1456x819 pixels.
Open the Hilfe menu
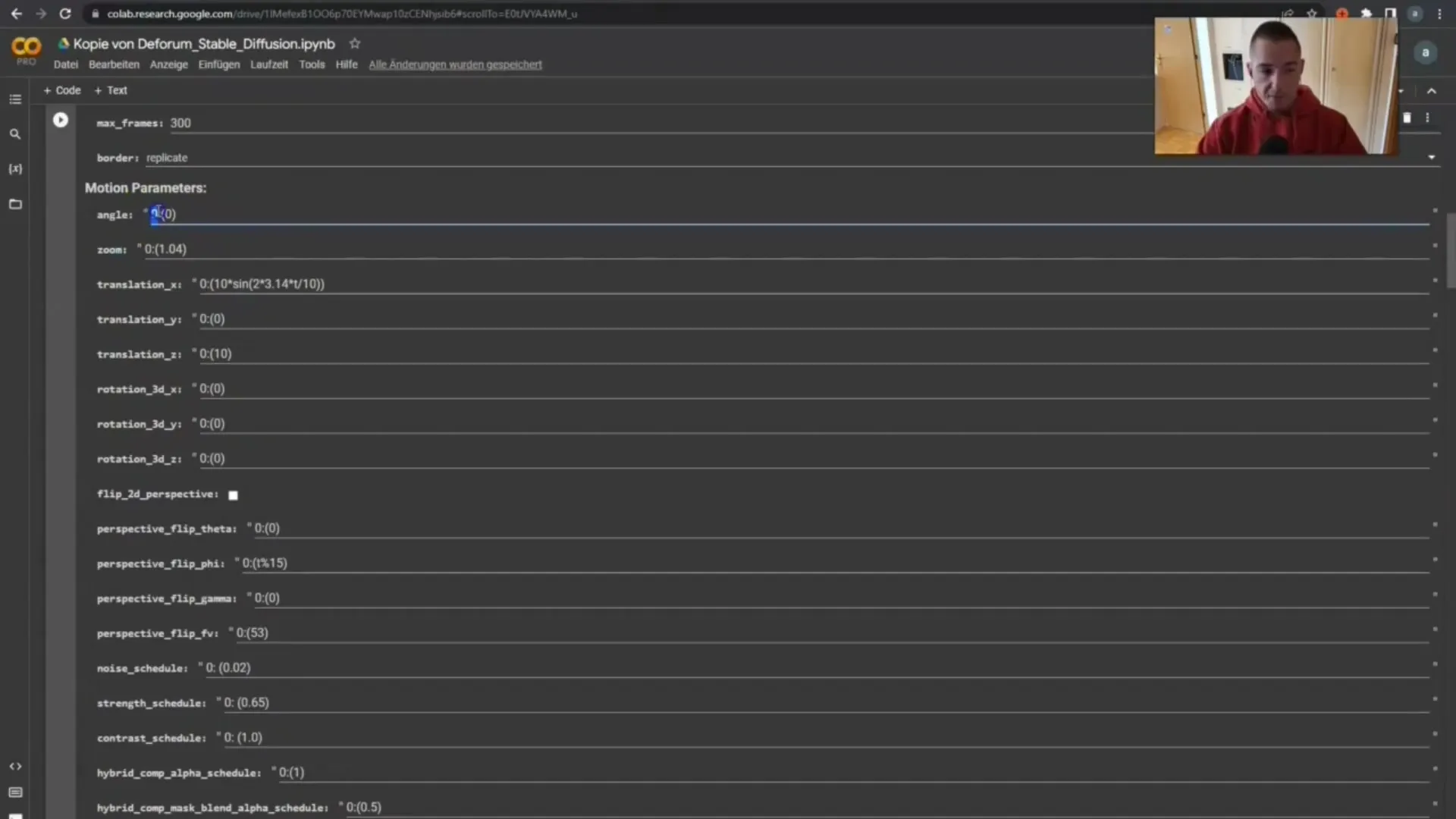[347, 64]
